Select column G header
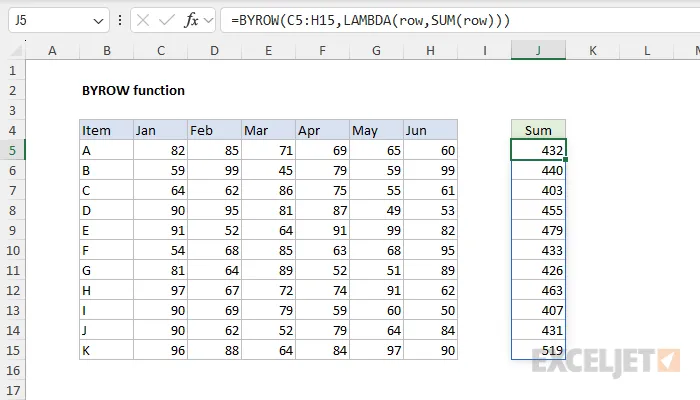 click(x=377, y=50)
